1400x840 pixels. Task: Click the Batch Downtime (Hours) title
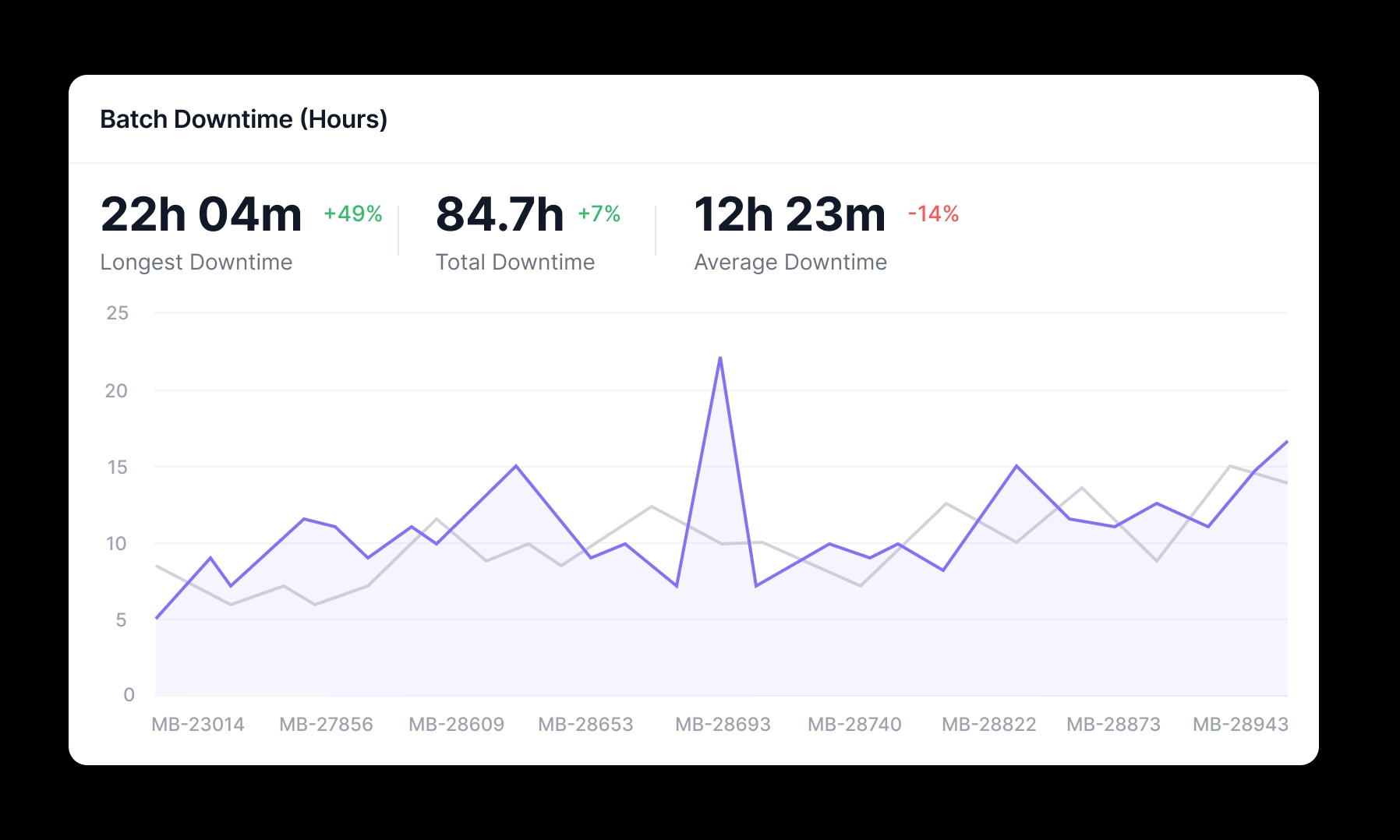(x=243, y=119)
